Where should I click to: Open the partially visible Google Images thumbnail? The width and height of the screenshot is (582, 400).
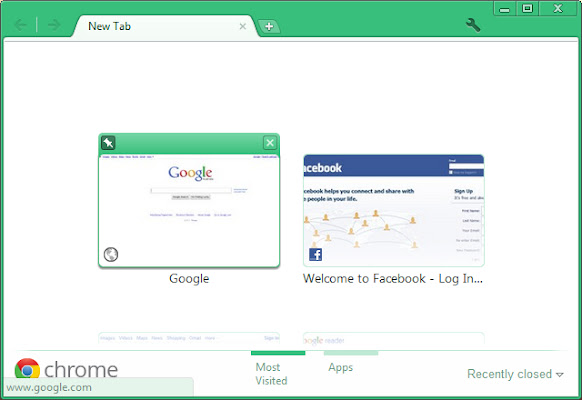coord(189,338)
